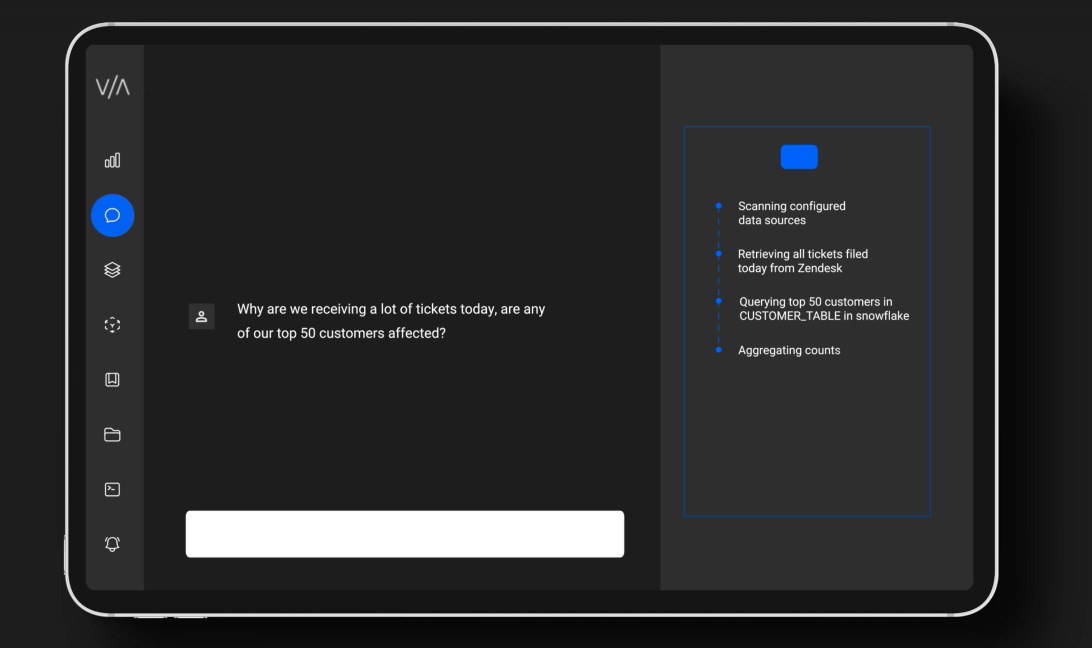Launch the terminal console icon

tap(112, 490)
